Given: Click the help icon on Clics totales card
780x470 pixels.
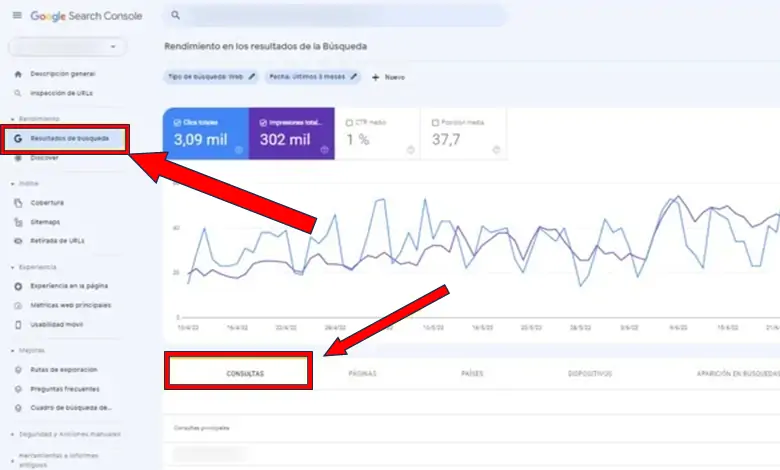Looking at the screenshot, I should point(239,150).
